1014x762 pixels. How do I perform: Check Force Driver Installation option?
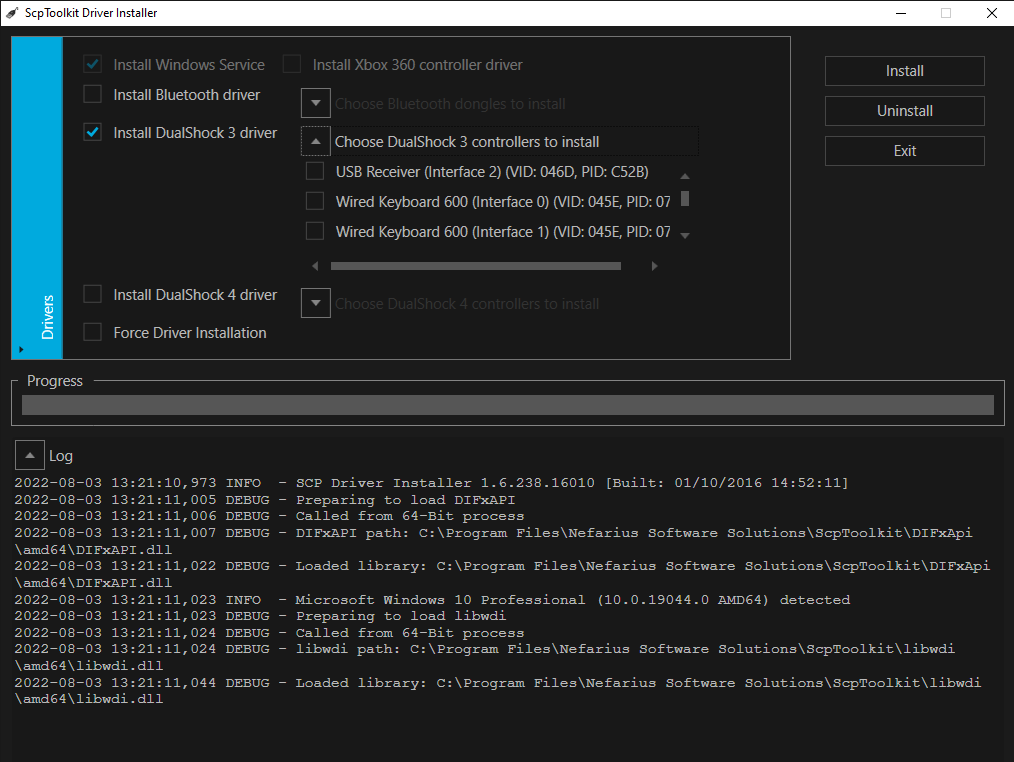pos(92,332)
